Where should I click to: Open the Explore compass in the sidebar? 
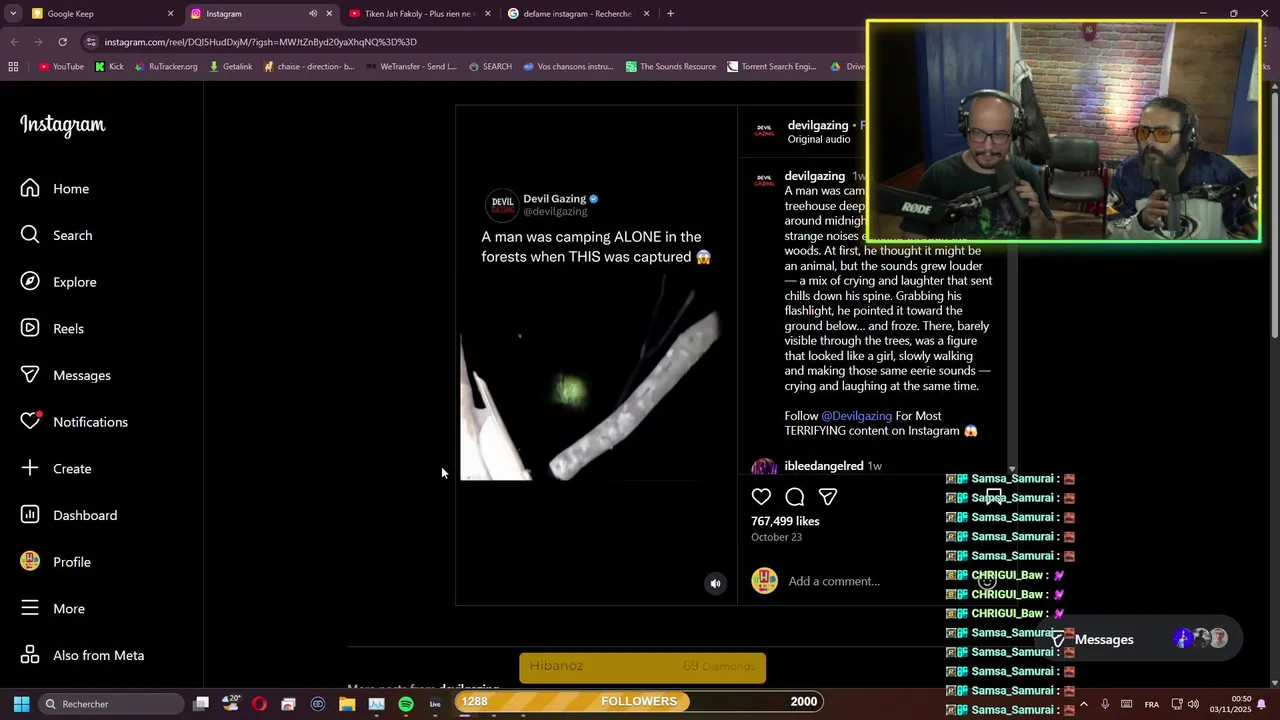[x=59, y=282]
